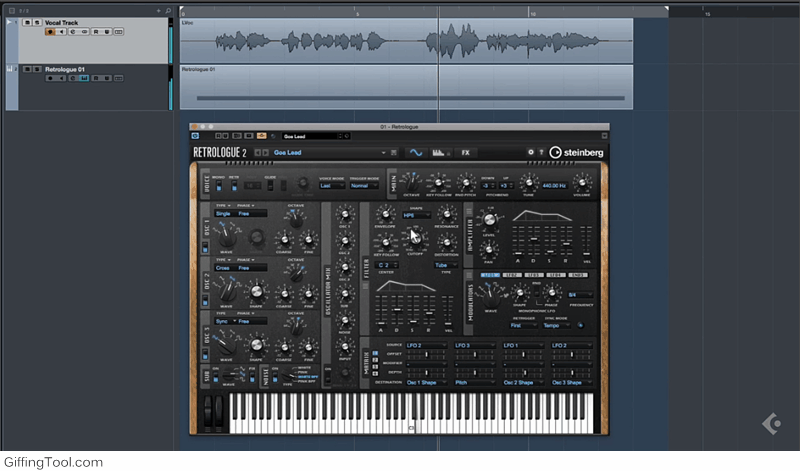Open the OSC 3 Type Sync dropdown

point(225,321)
